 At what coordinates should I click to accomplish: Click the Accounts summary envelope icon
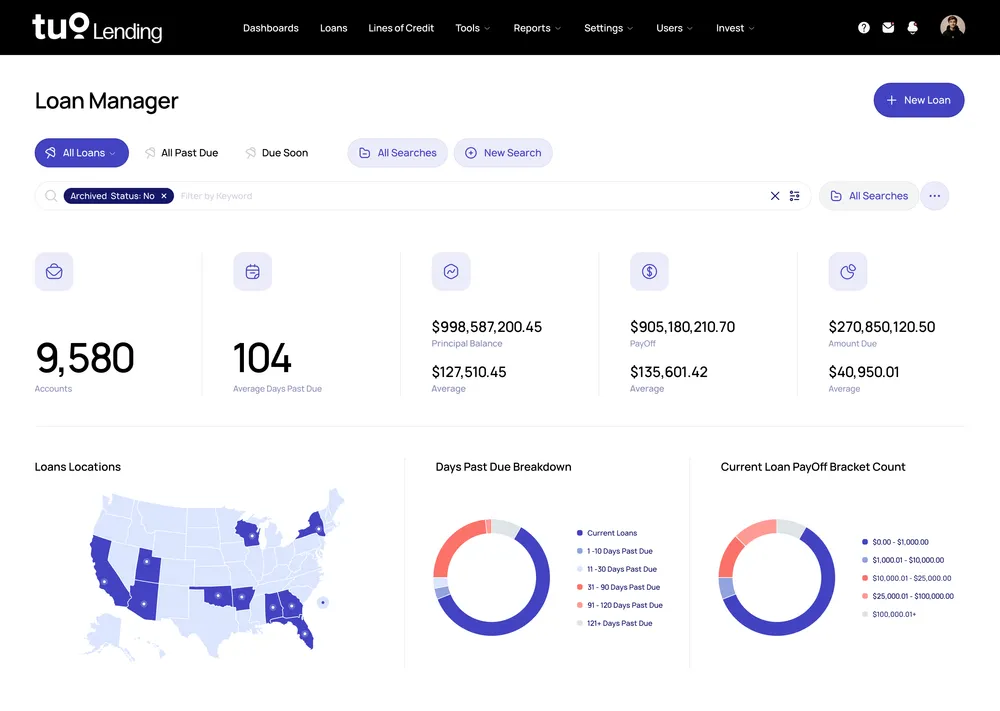(x=54, y=271)
